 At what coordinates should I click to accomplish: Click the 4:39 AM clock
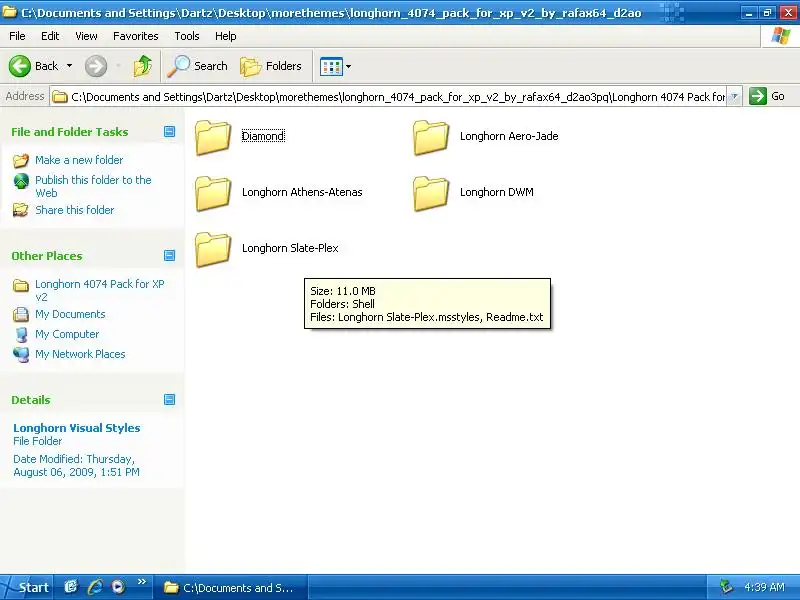(x=764, y=587)
